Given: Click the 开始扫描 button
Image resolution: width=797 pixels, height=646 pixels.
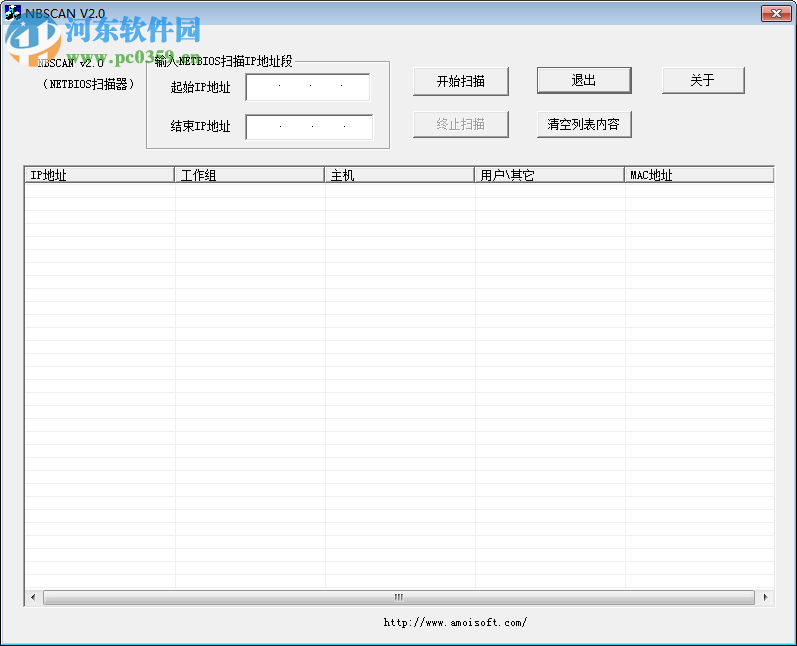Looking at the screenshot, I should [x=461, y=81].
